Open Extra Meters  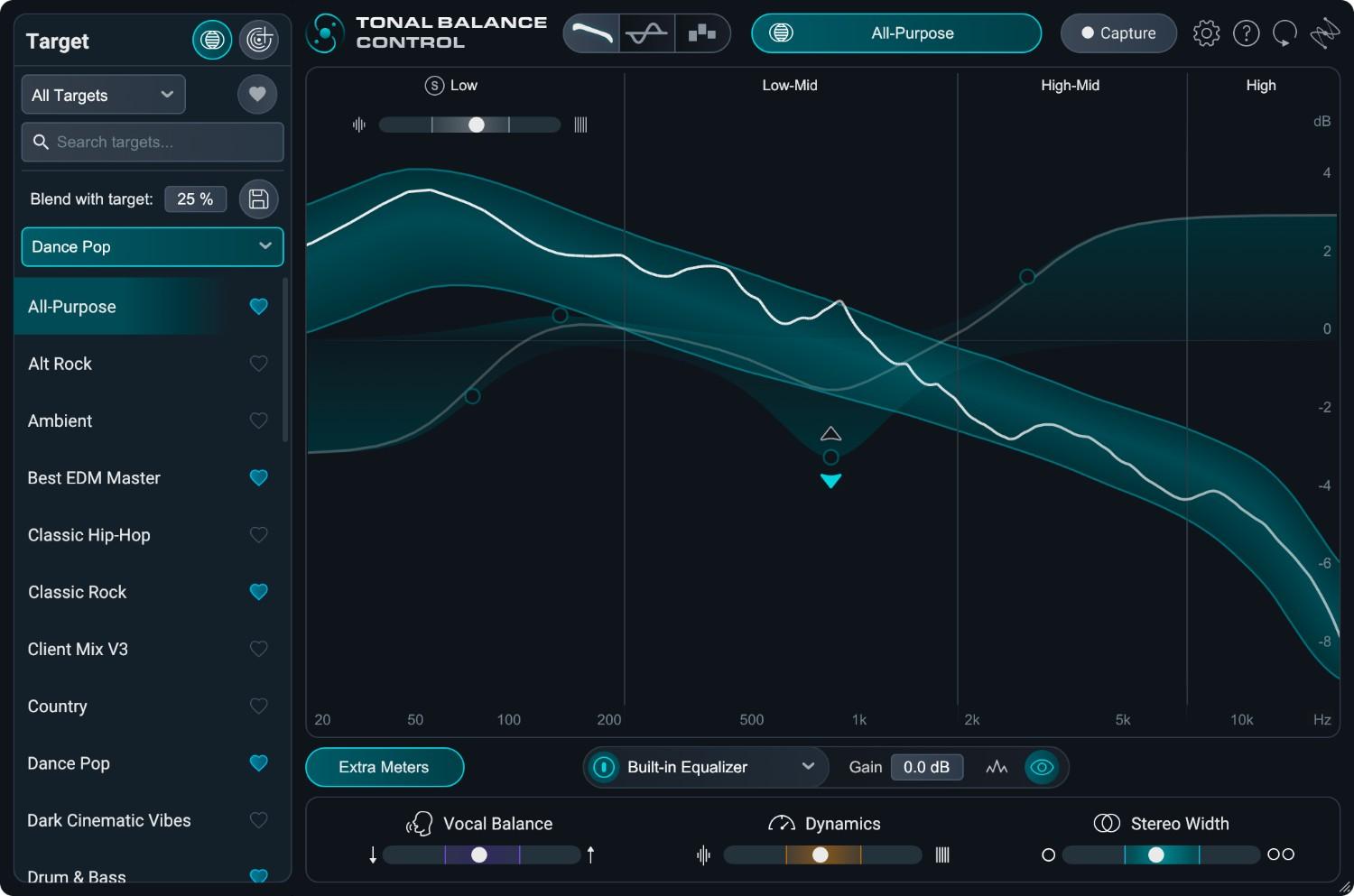(x=385, y=767)
